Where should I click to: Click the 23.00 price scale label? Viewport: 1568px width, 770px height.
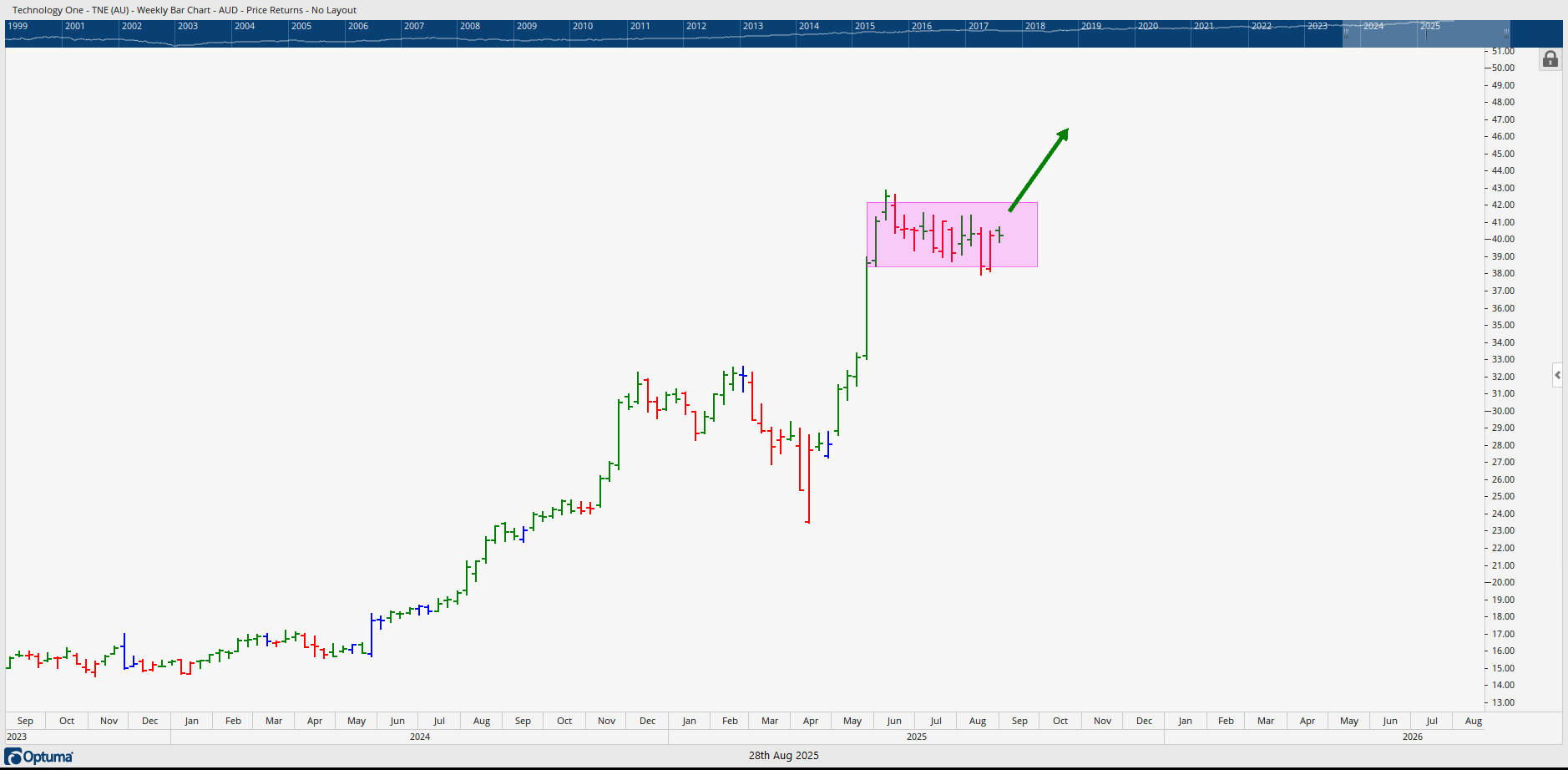pos(1503,530)
